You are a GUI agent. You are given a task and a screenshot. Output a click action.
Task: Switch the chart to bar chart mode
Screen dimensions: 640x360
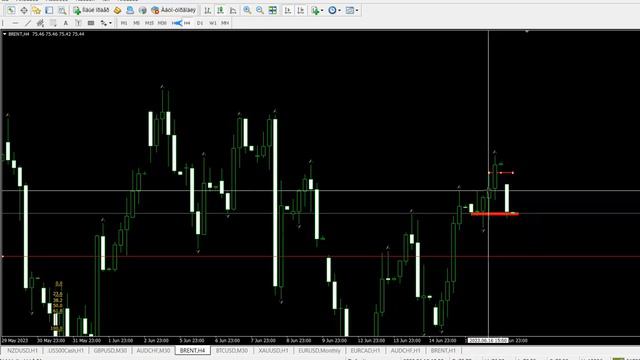click(x=208, y=10)
